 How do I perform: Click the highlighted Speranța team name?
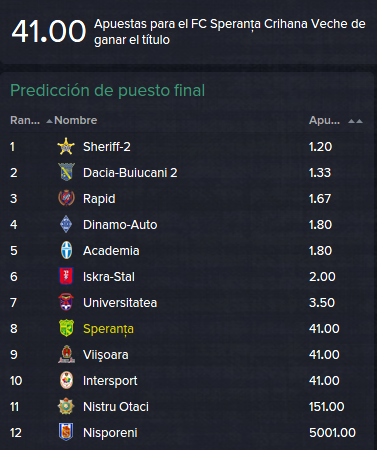click(x=108, y=329)
